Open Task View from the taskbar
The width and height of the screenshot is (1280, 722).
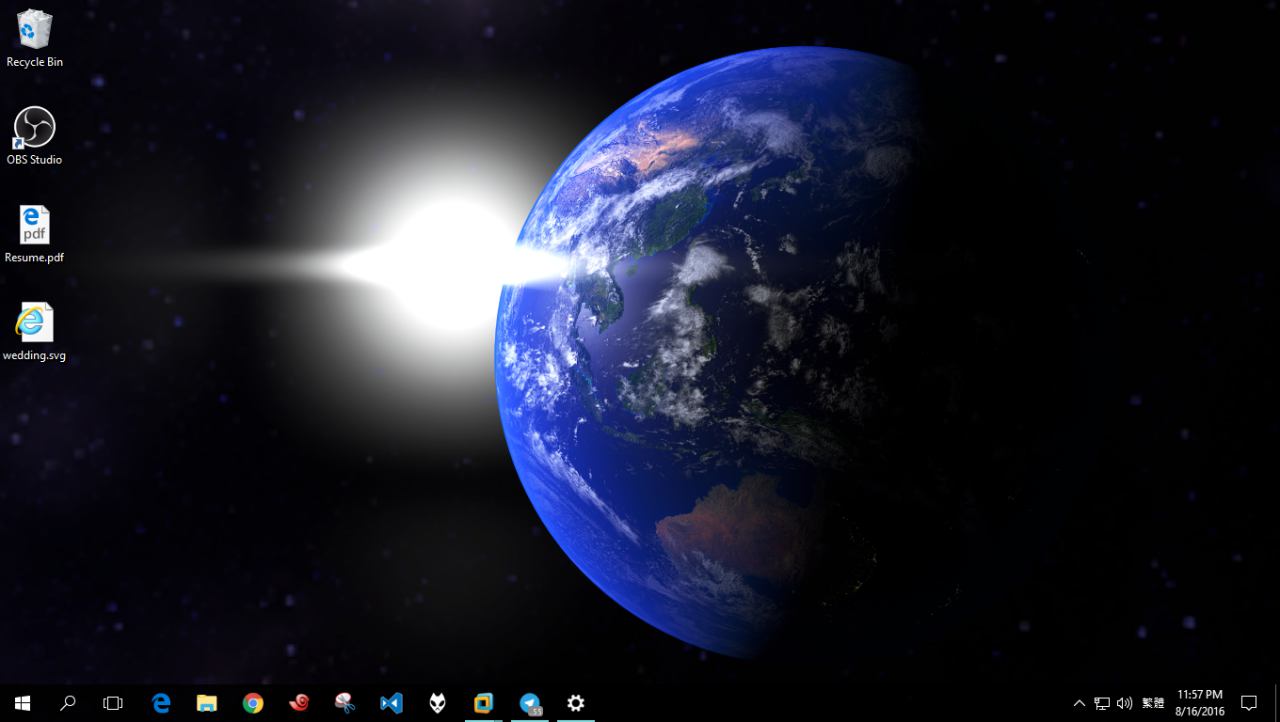tap(113, 703)
